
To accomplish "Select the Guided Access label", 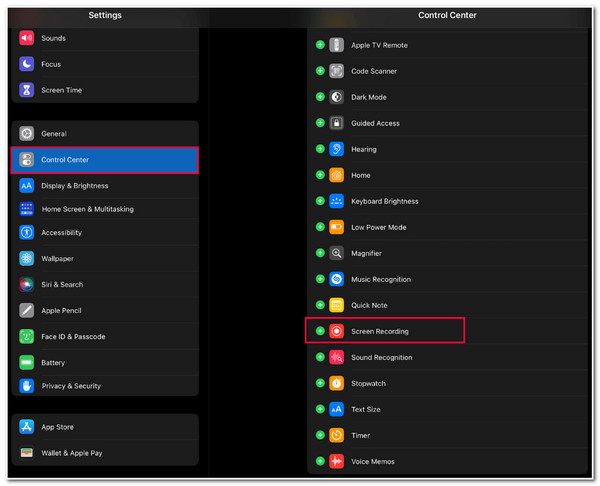I will (375, 123).
